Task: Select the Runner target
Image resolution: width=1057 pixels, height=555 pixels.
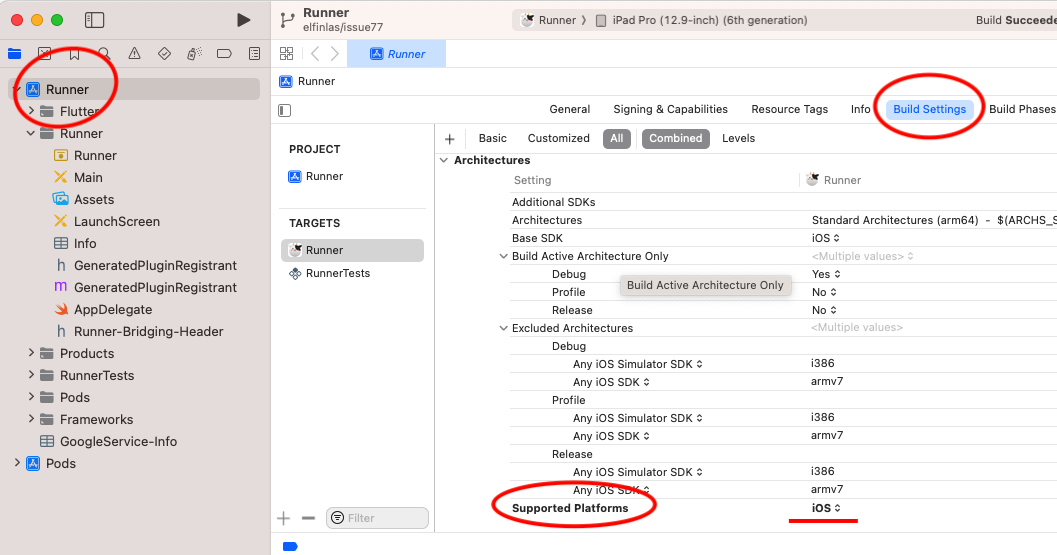Action: pyautogui.click(x=353, y=250)
